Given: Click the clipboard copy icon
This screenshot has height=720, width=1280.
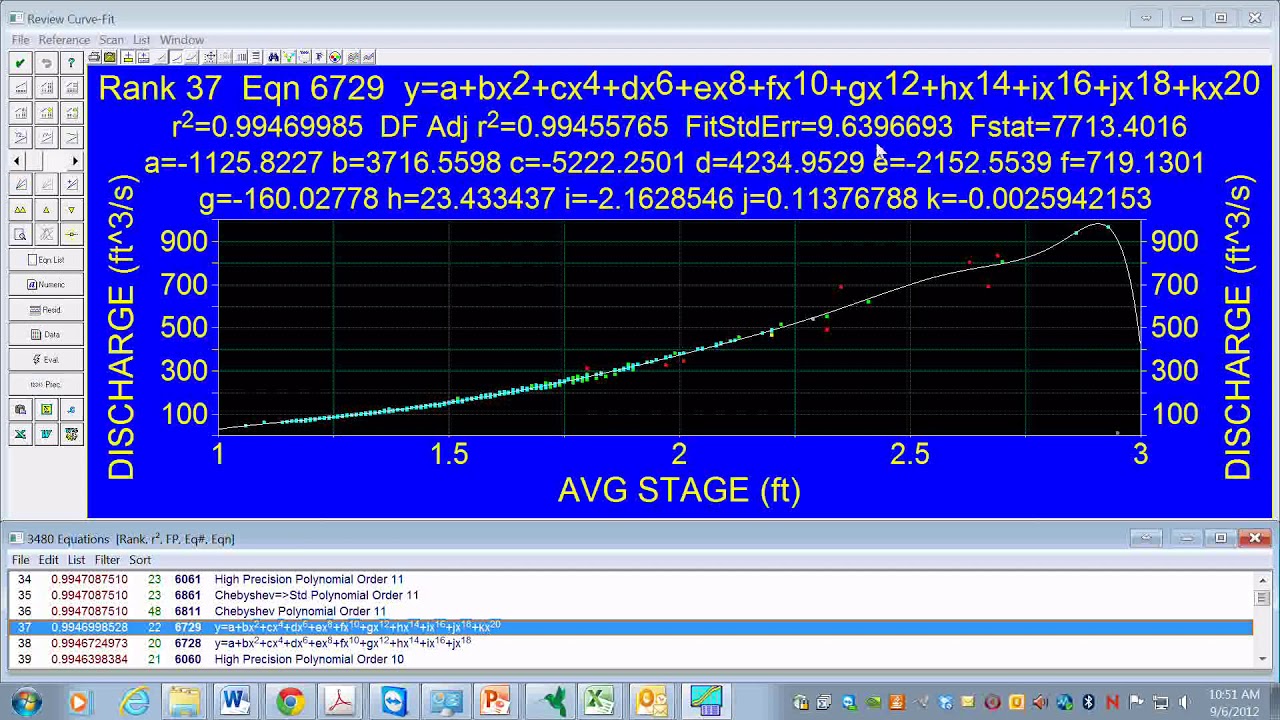Looking at the screenshot, I should (20, 409).
